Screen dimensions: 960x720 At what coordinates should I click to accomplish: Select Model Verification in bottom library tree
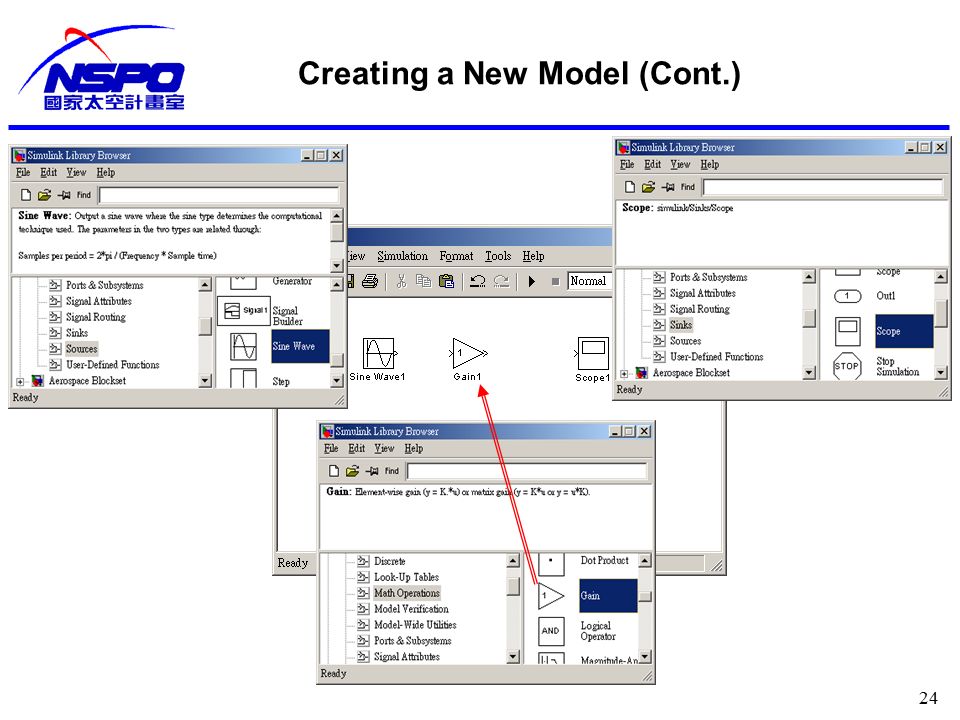(411, 609)
